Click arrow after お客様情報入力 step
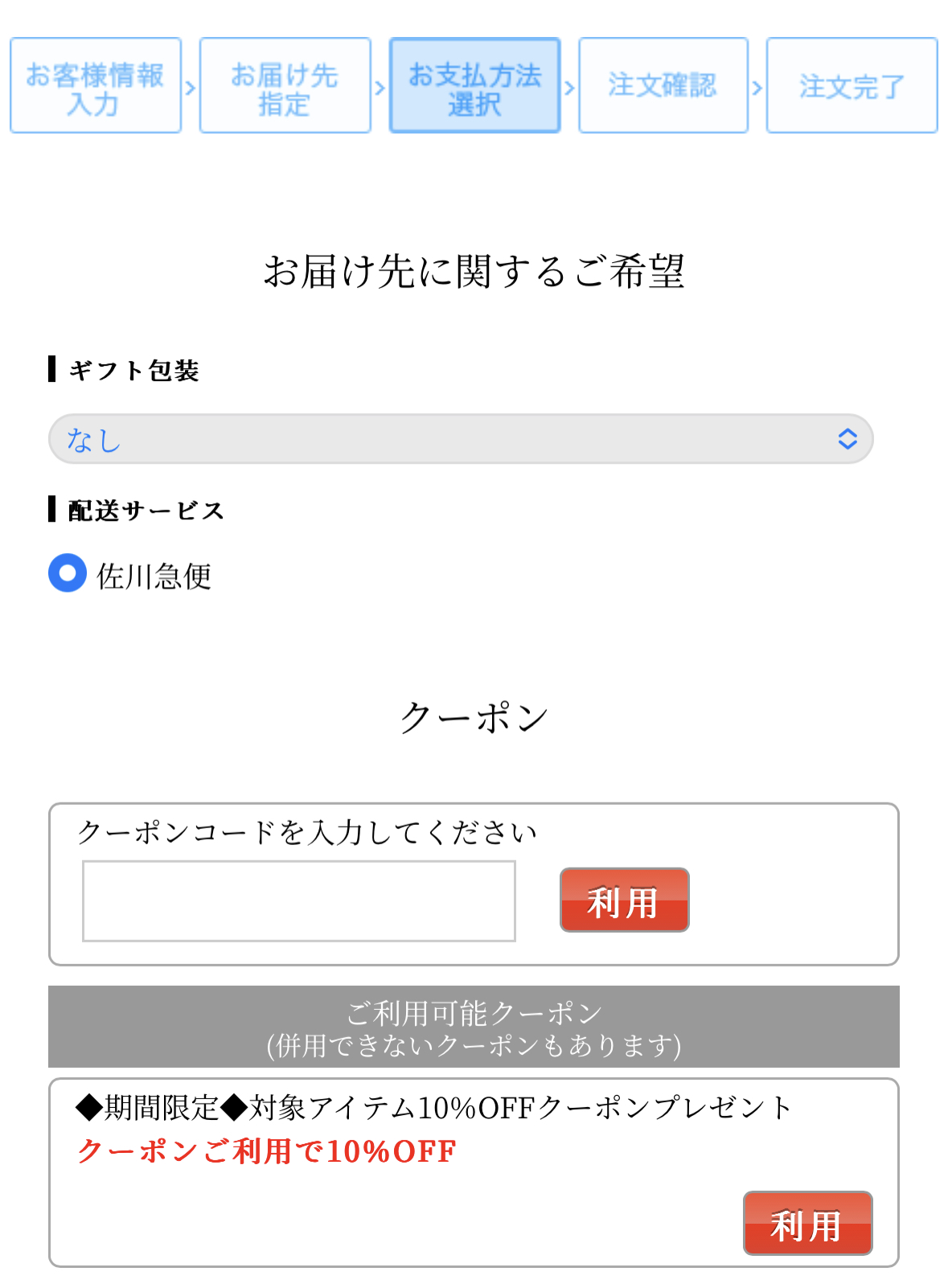This screenshot has height=1288, width=948. pyautogui.click(x=191, y=87)
